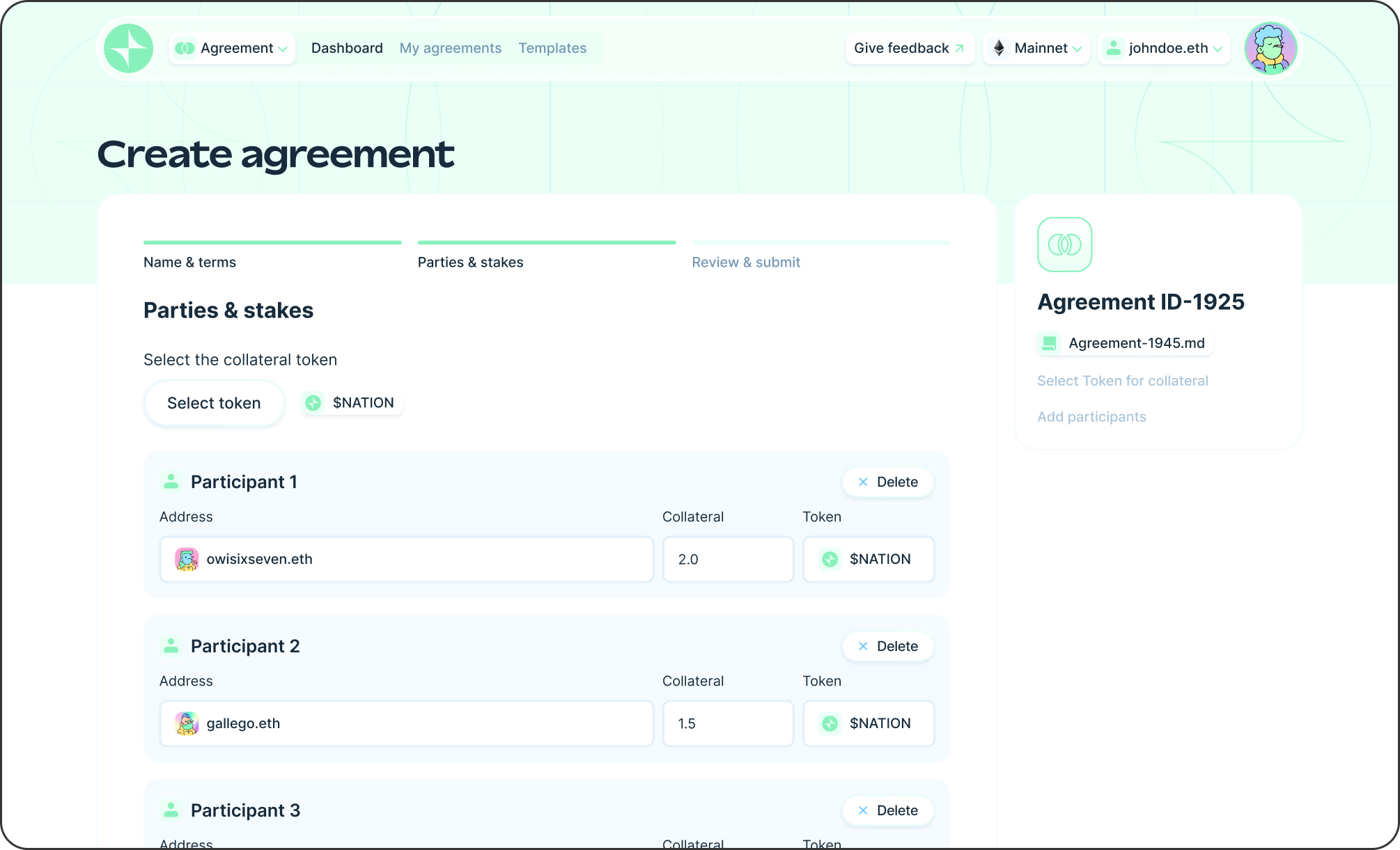Click the token icon in Participant 1 Token field

830,559
